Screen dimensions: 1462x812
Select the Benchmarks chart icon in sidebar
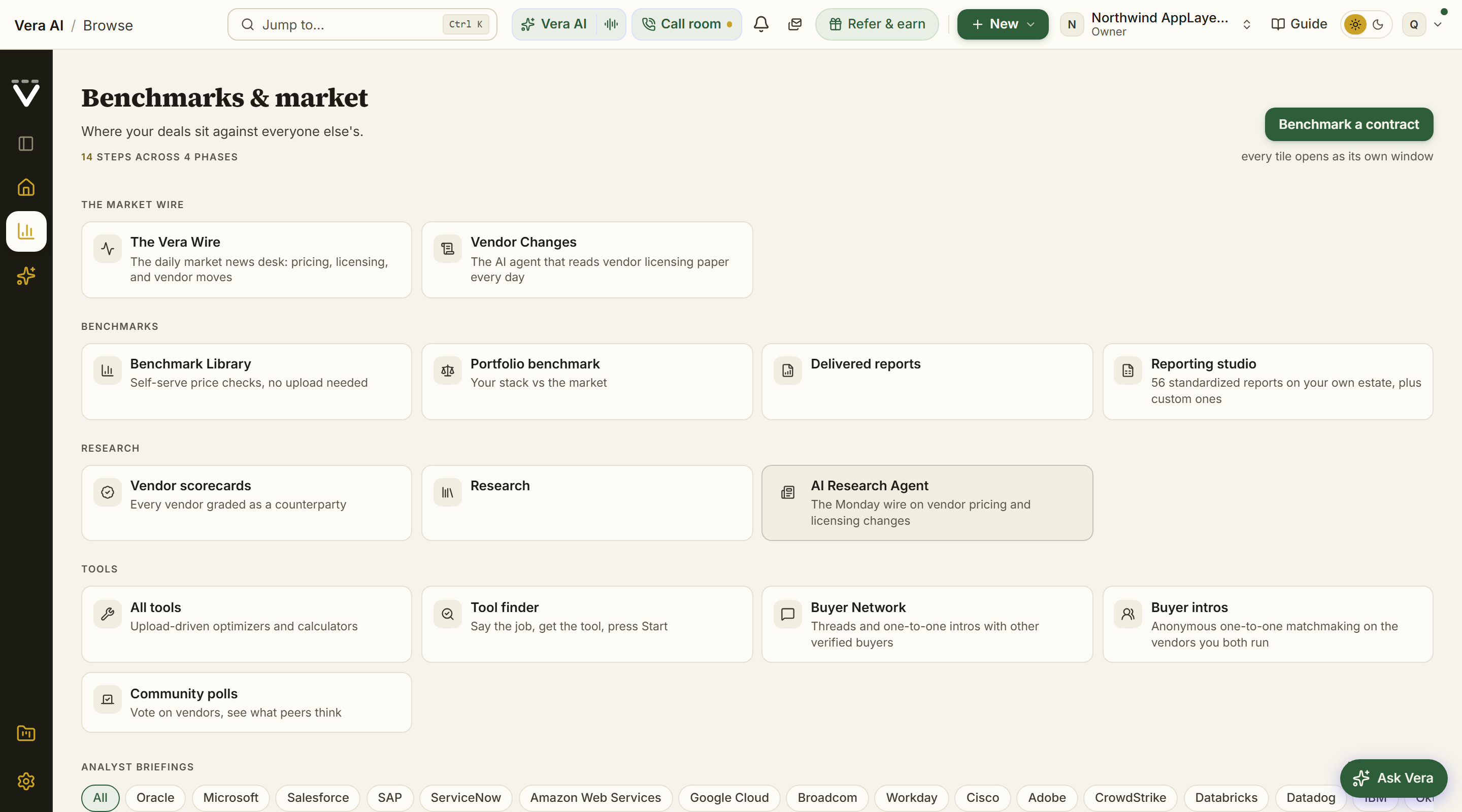pos(26,231)
